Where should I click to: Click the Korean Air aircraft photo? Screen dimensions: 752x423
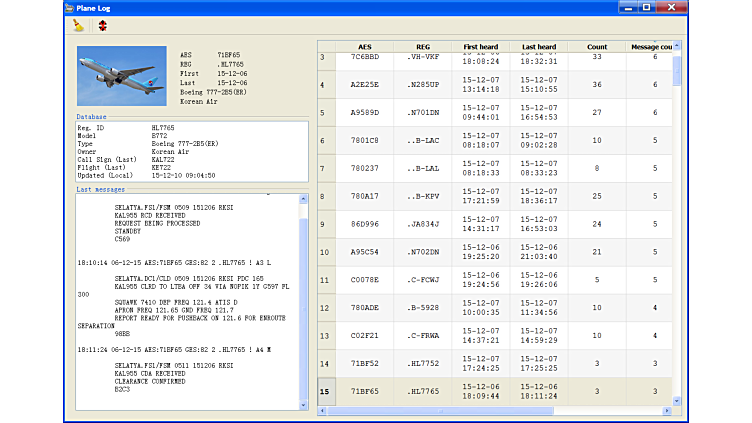click(x=121, y=76)
